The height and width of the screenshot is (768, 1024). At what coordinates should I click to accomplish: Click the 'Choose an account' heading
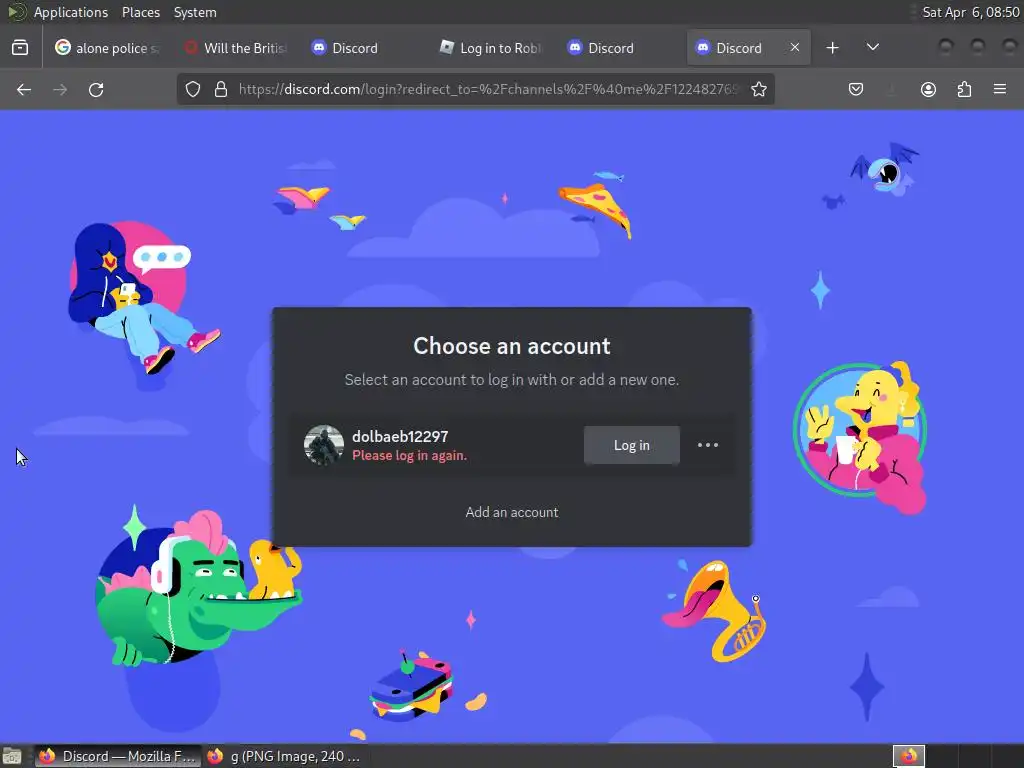pos(512,346)
